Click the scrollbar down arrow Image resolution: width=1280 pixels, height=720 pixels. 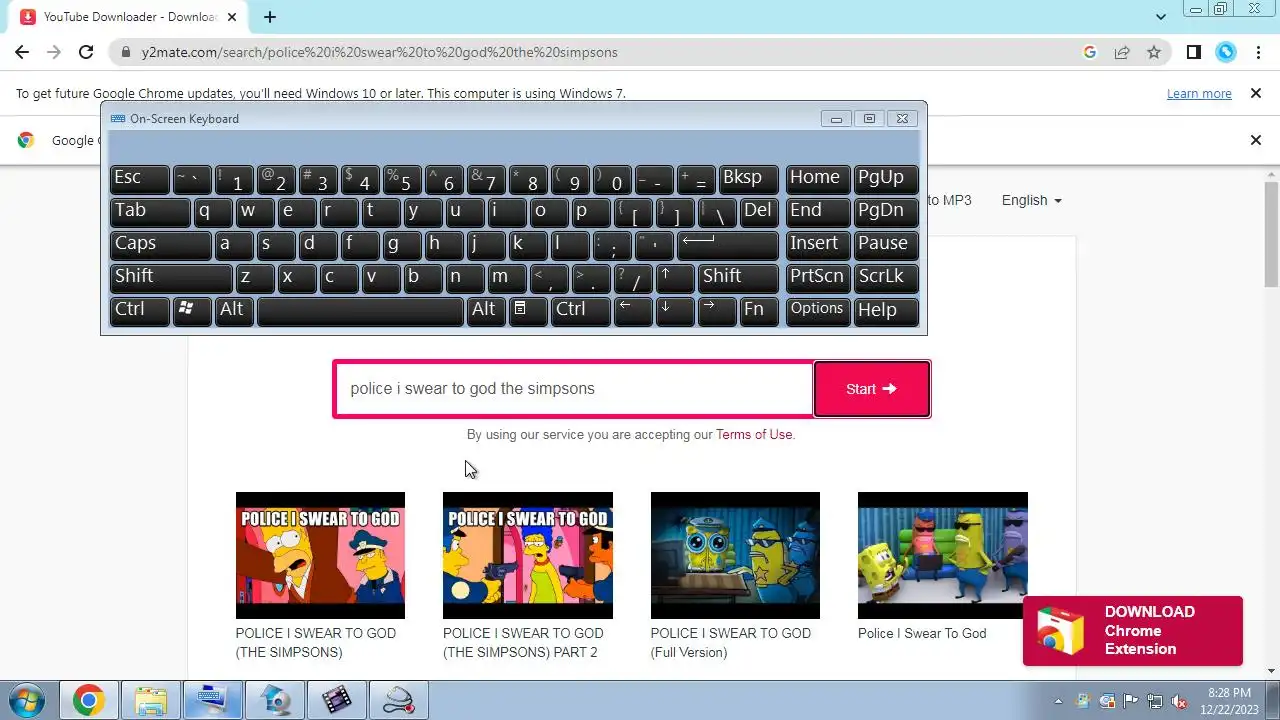[x=1272, y=671]
